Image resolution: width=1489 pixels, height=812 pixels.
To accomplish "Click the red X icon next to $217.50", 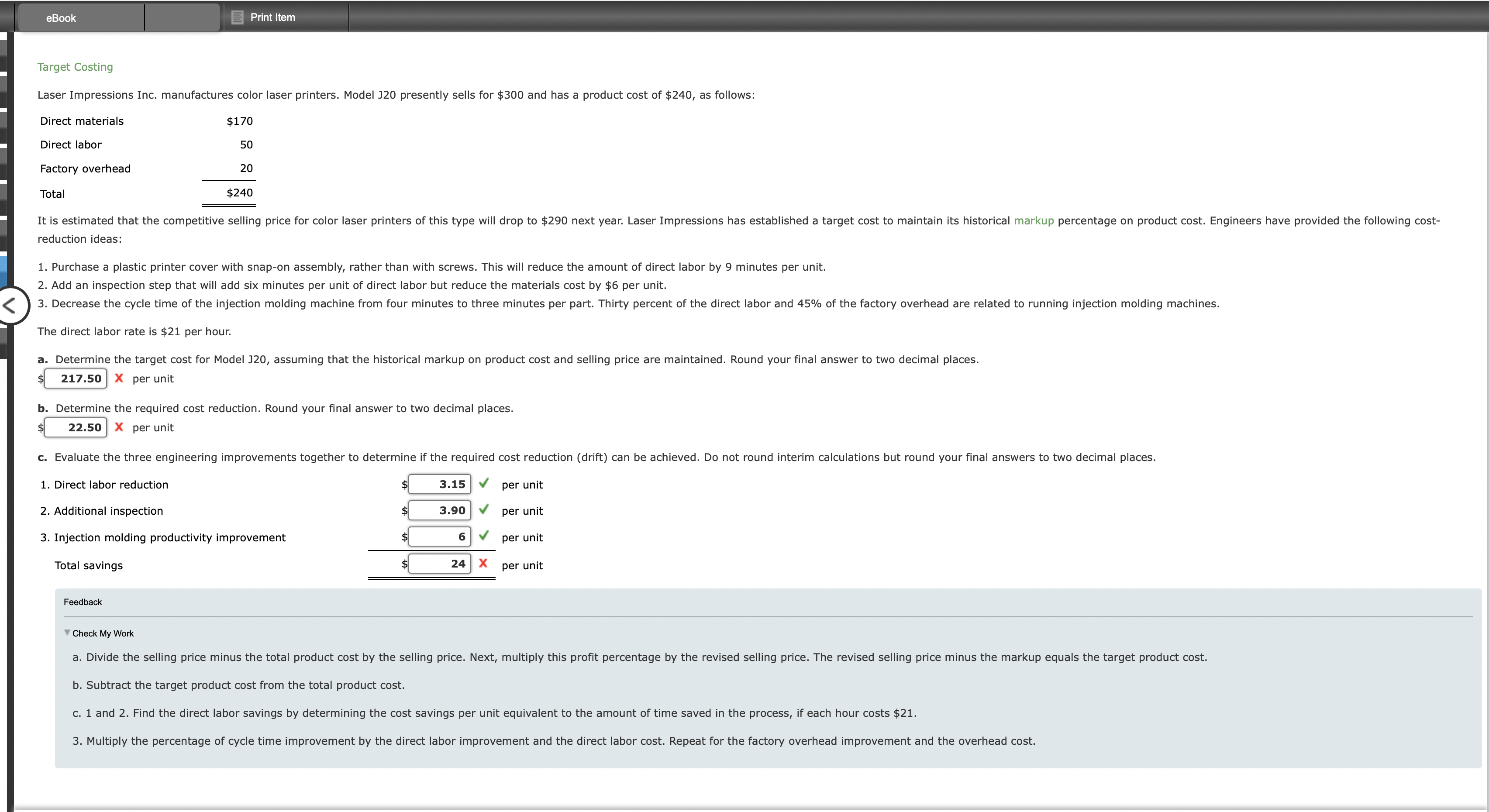I will coord(118,378).
